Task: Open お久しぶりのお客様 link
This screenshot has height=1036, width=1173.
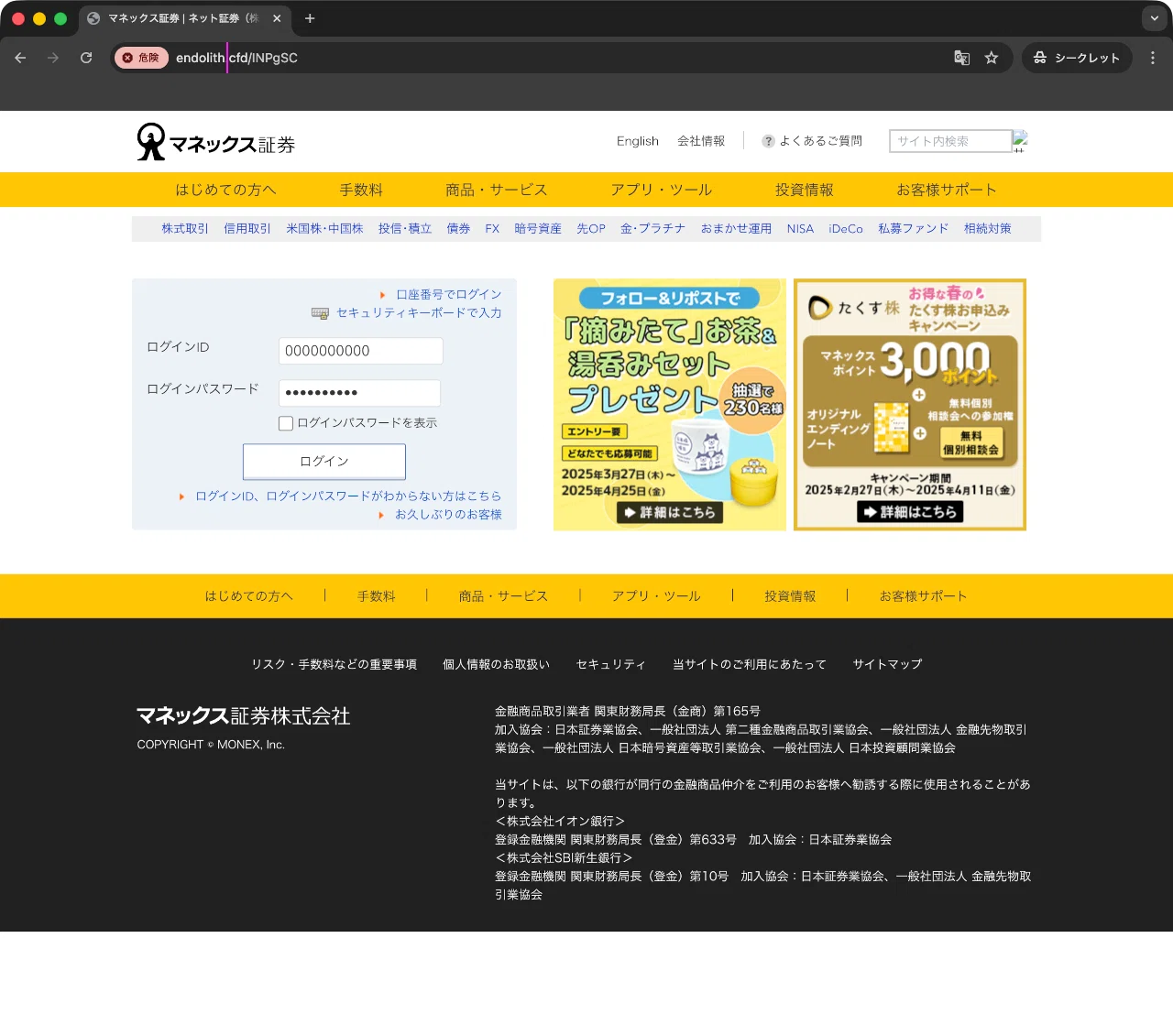Action: tap(448, 515)
